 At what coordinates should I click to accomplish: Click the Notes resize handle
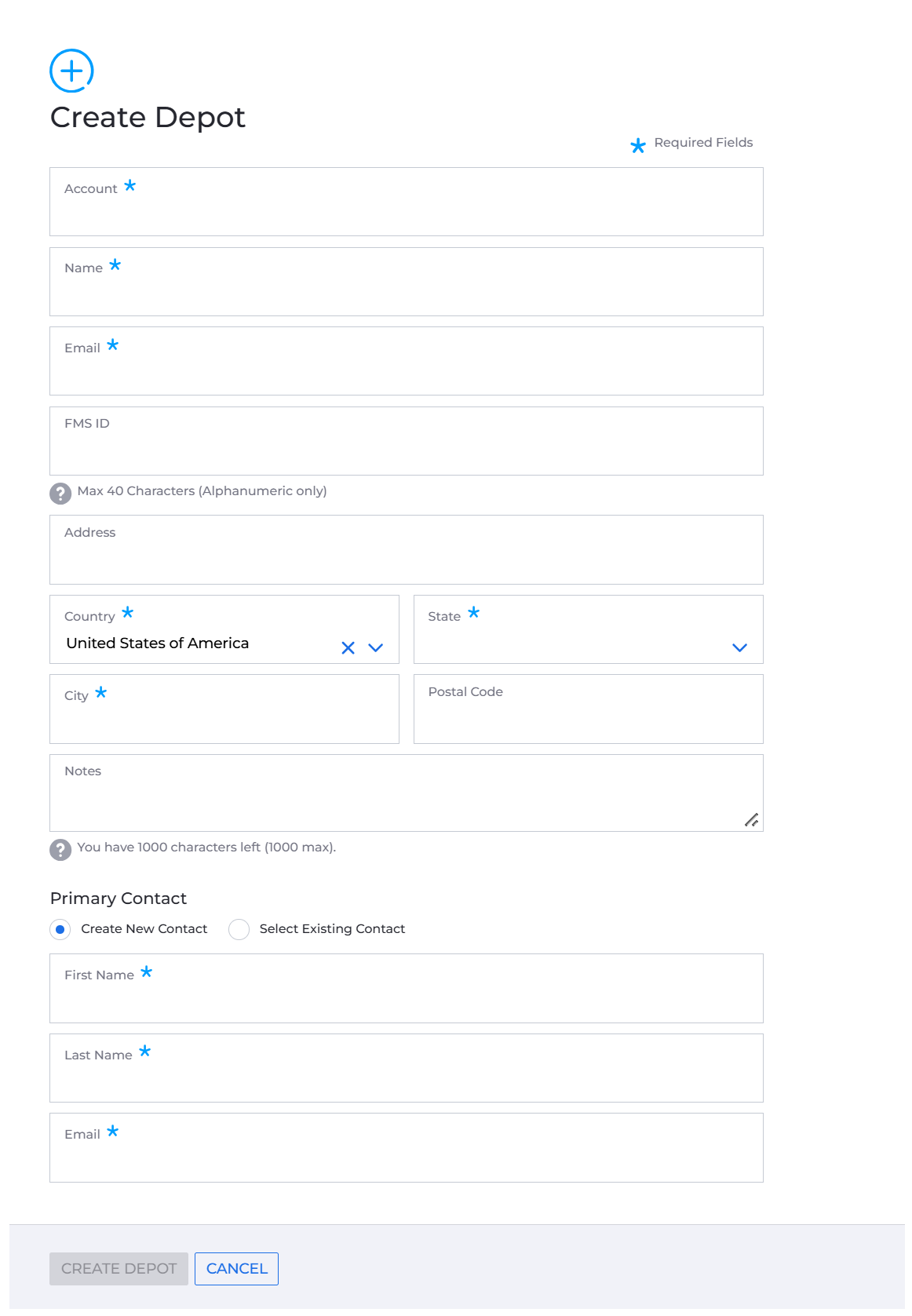(x=752, y=820)
